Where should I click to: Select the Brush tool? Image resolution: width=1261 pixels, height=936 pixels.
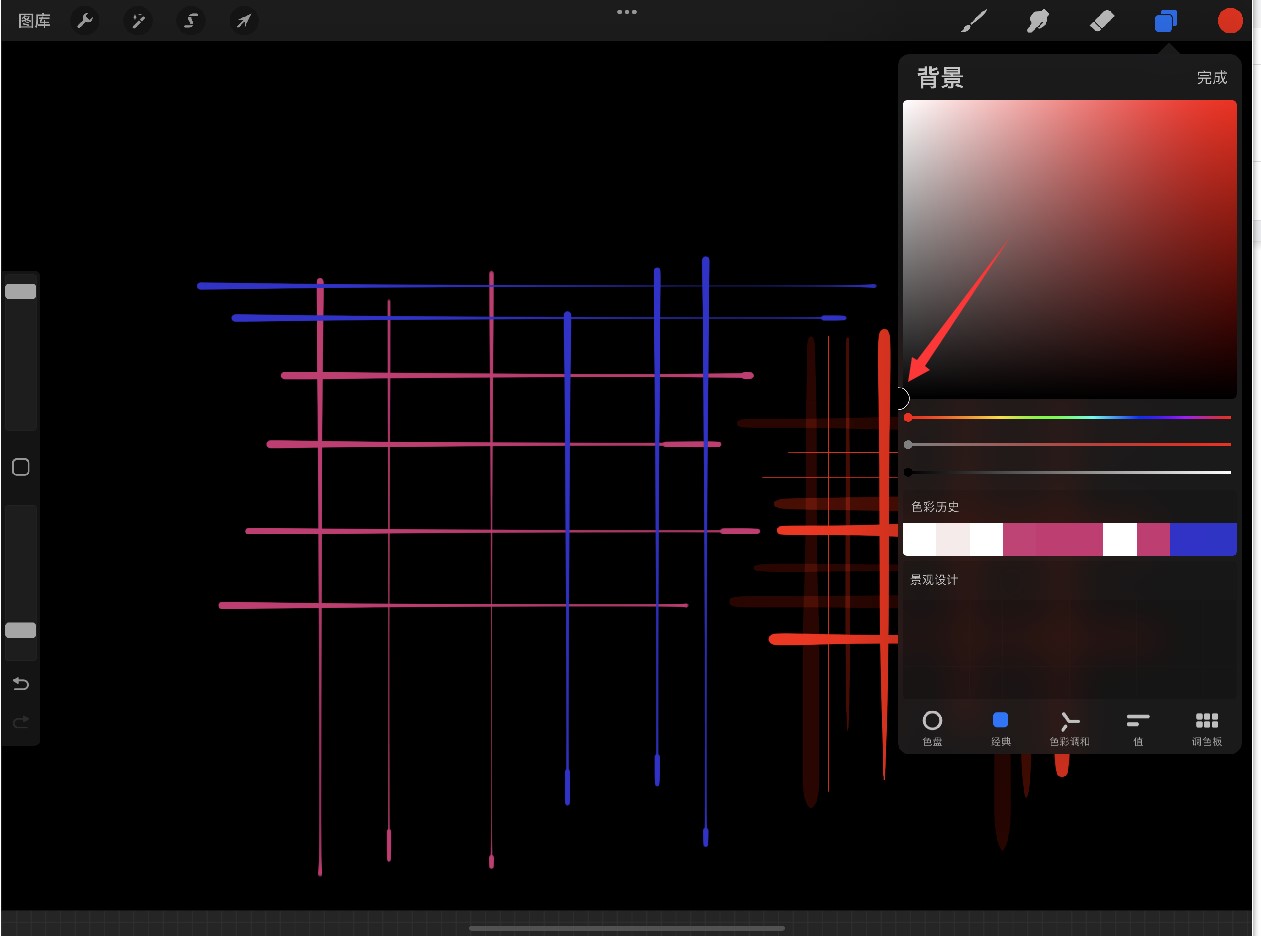973,21
